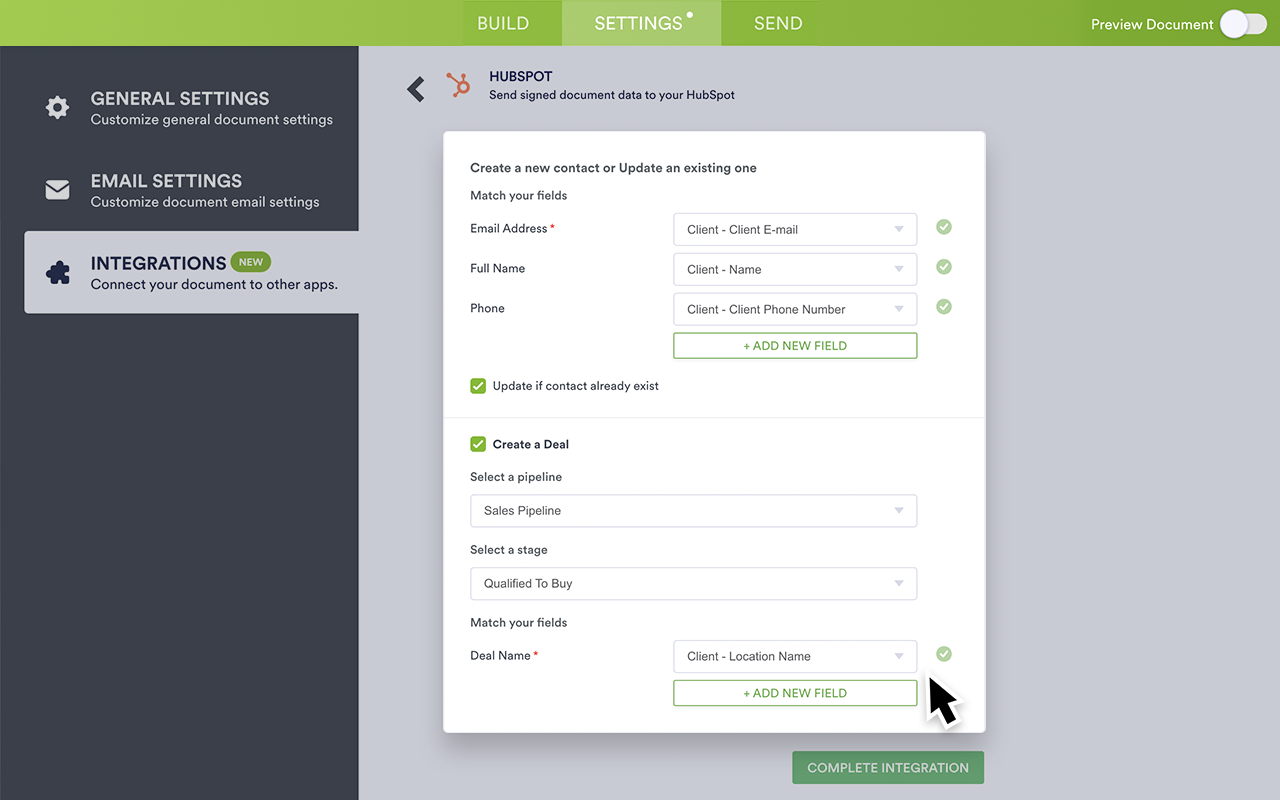Toggle the Preview Document switch
This screenshot has height=800, width=1280.
tap(1242, 23)
